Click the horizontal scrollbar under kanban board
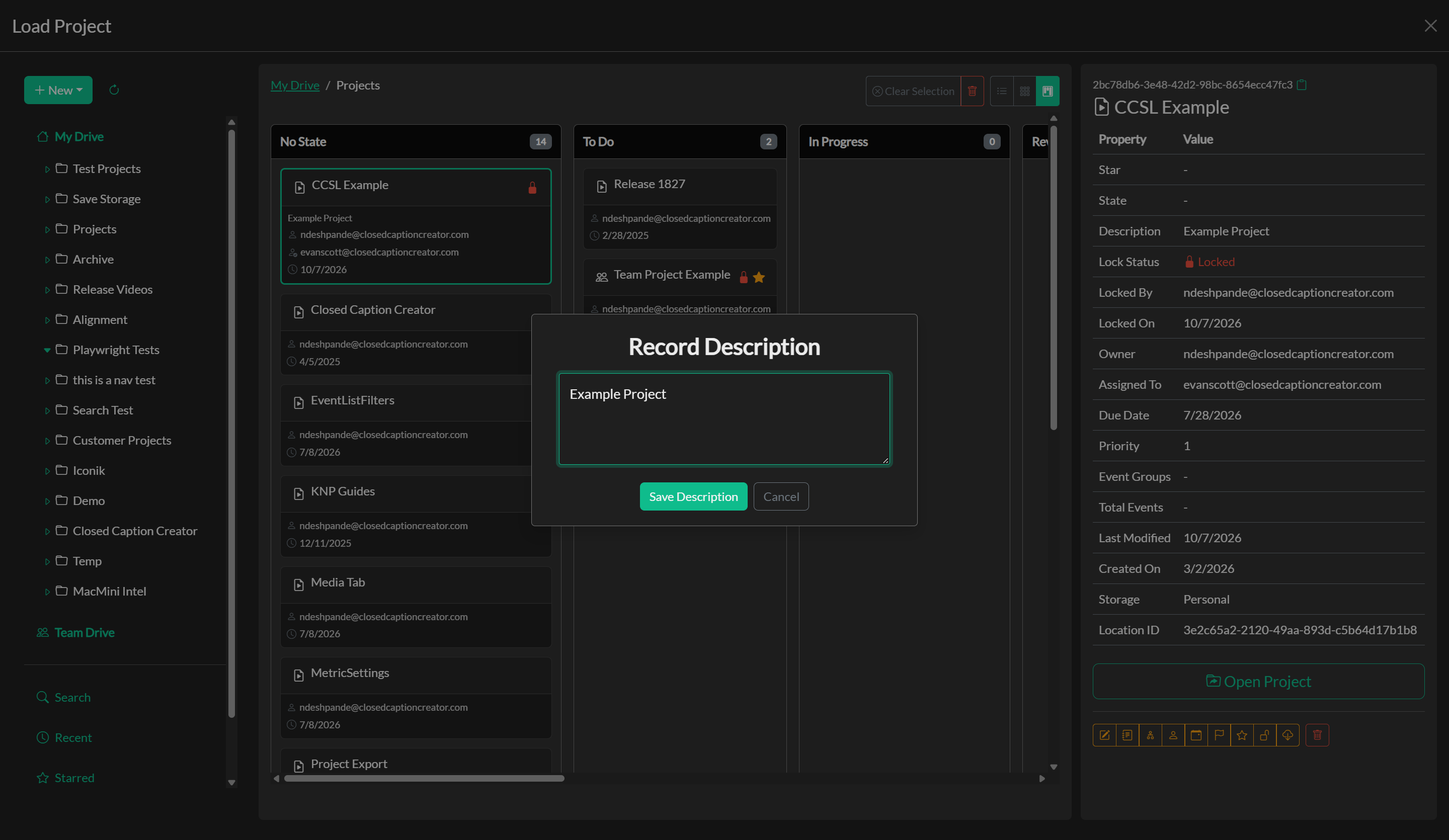This screenshot has height=840, width=1449. pyautogui.click(x=424, y=779)
